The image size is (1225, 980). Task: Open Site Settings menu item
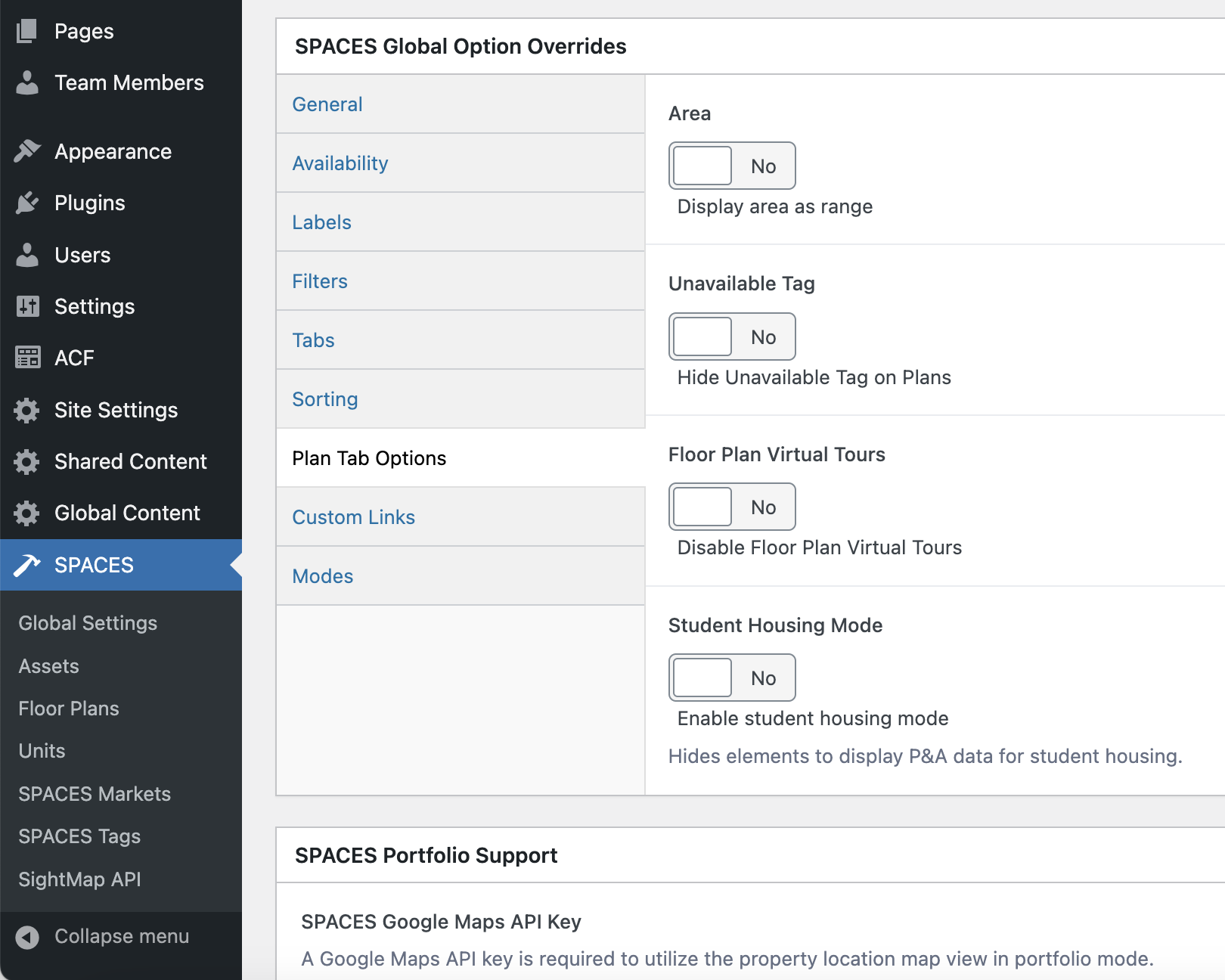tap(121, 410)
